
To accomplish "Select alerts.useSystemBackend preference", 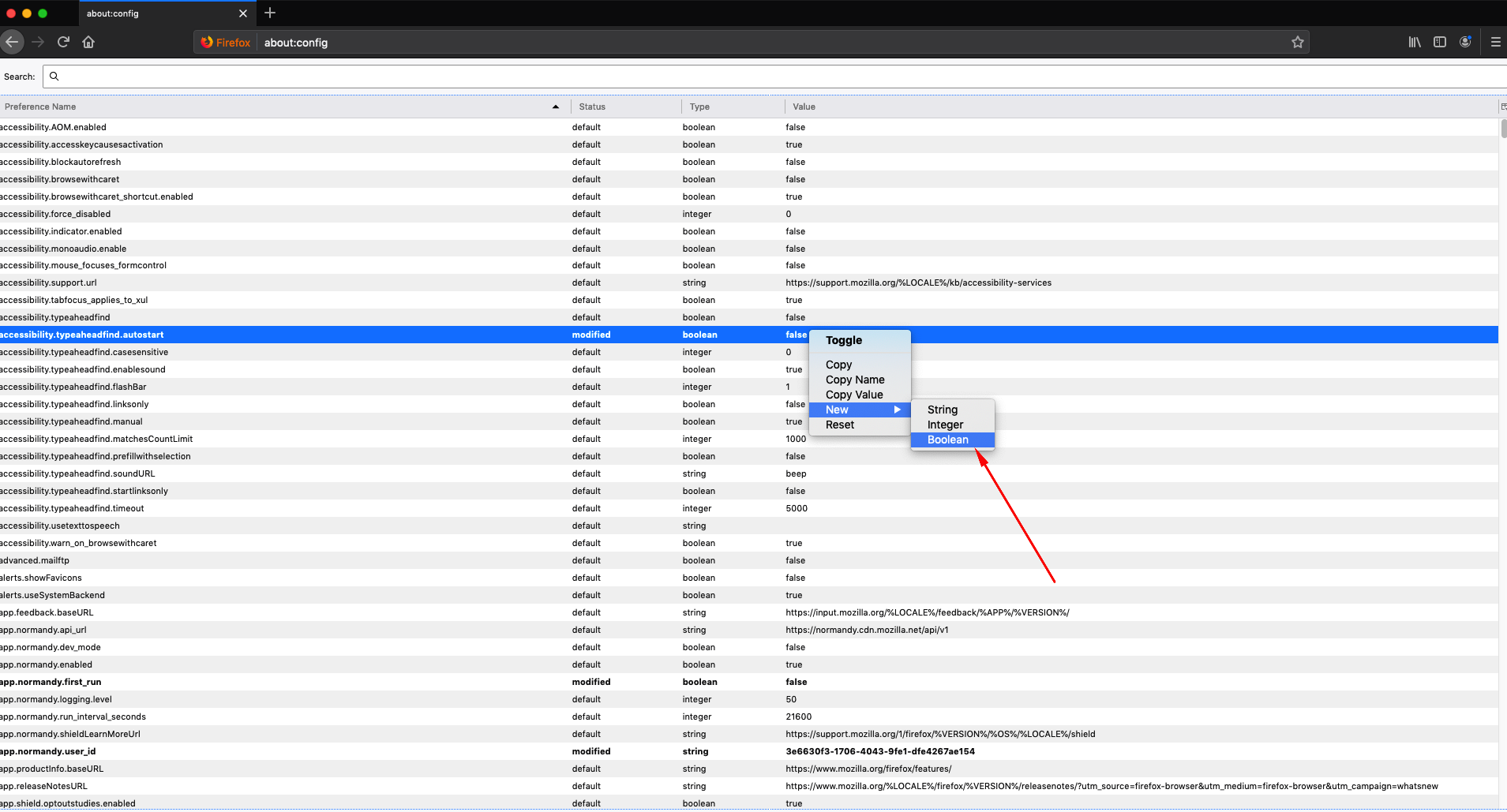I will tap(748, 595).
